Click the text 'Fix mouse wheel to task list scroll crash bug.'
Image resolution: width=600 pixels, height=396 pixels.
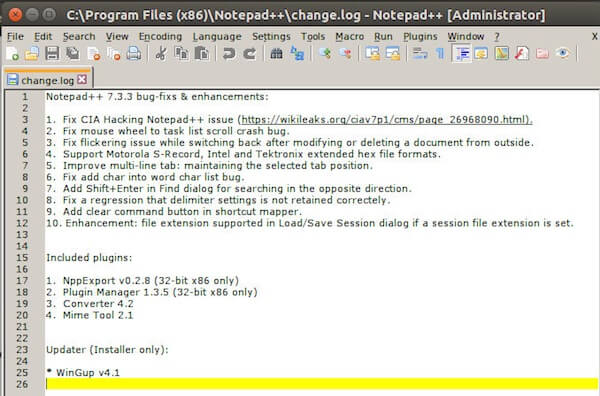coord(176,131)
